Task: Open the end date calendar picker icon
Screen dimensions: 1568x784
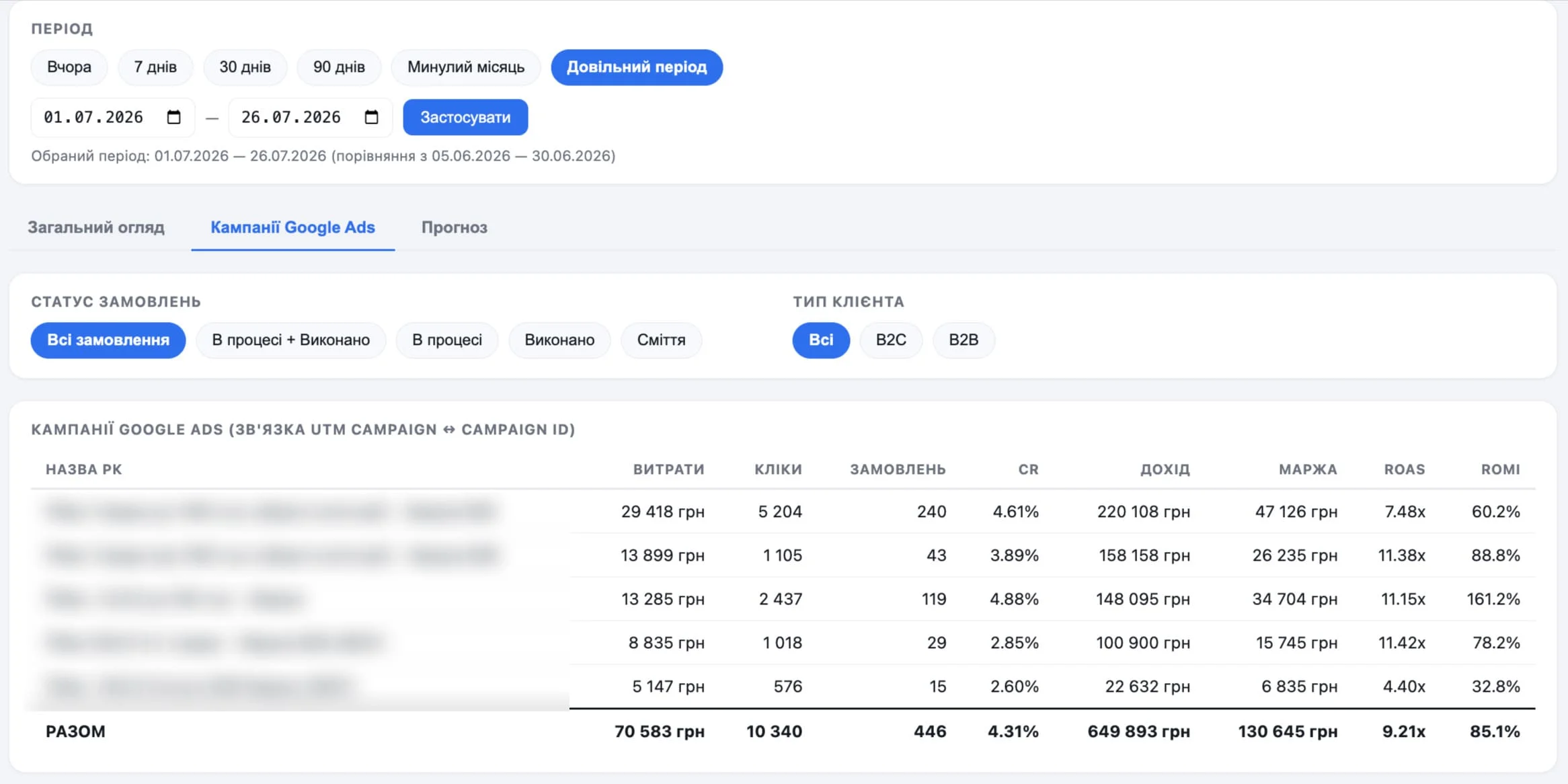Action: click(x=371, y=117)
